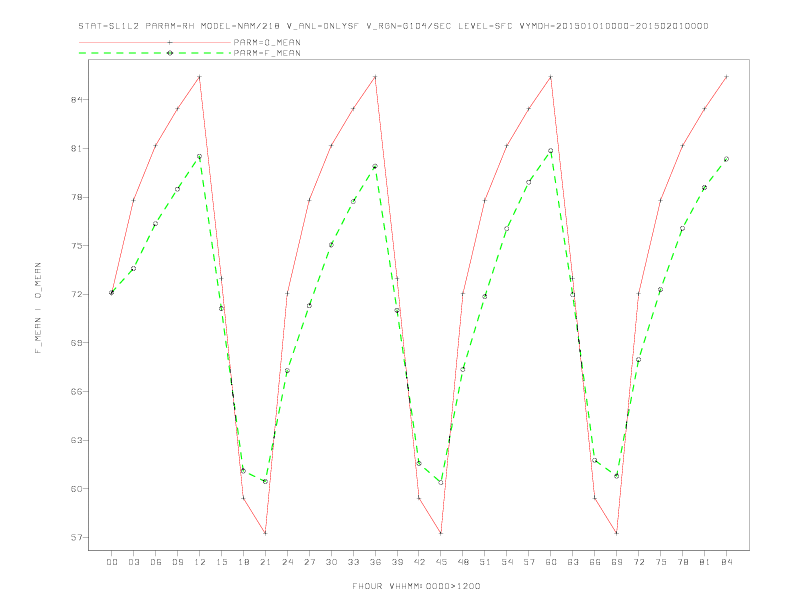This screenshot has height=612, width=792.
Task: Click x-axis tick label 12
Action: (x=200, y=562)
